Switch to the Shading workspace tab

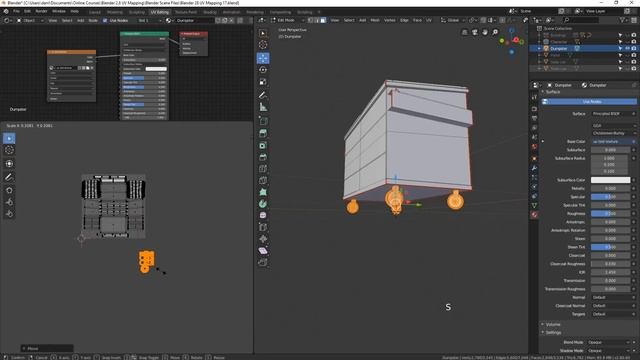pos(210,12)
